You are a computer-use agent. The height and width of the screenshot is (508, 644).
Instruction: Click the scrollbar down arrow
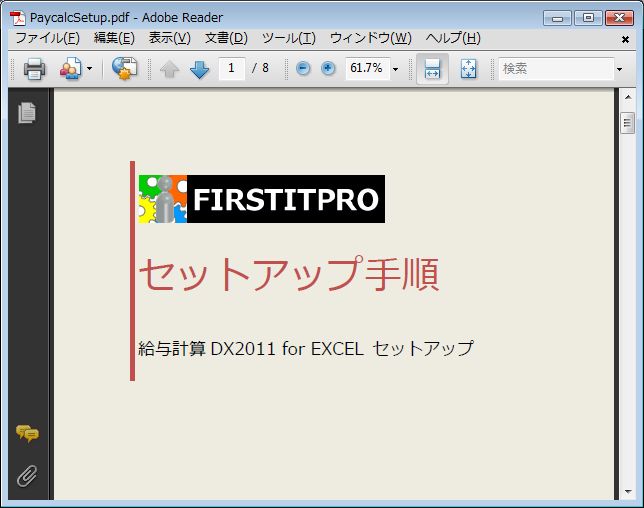[628, 491]
